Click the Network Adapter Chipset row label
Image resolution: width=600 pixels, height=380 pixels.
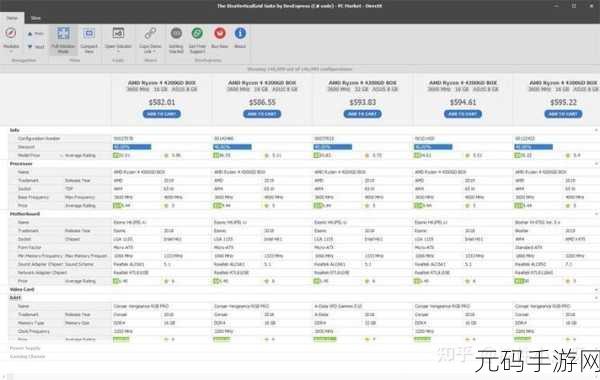tap(42, 273)
